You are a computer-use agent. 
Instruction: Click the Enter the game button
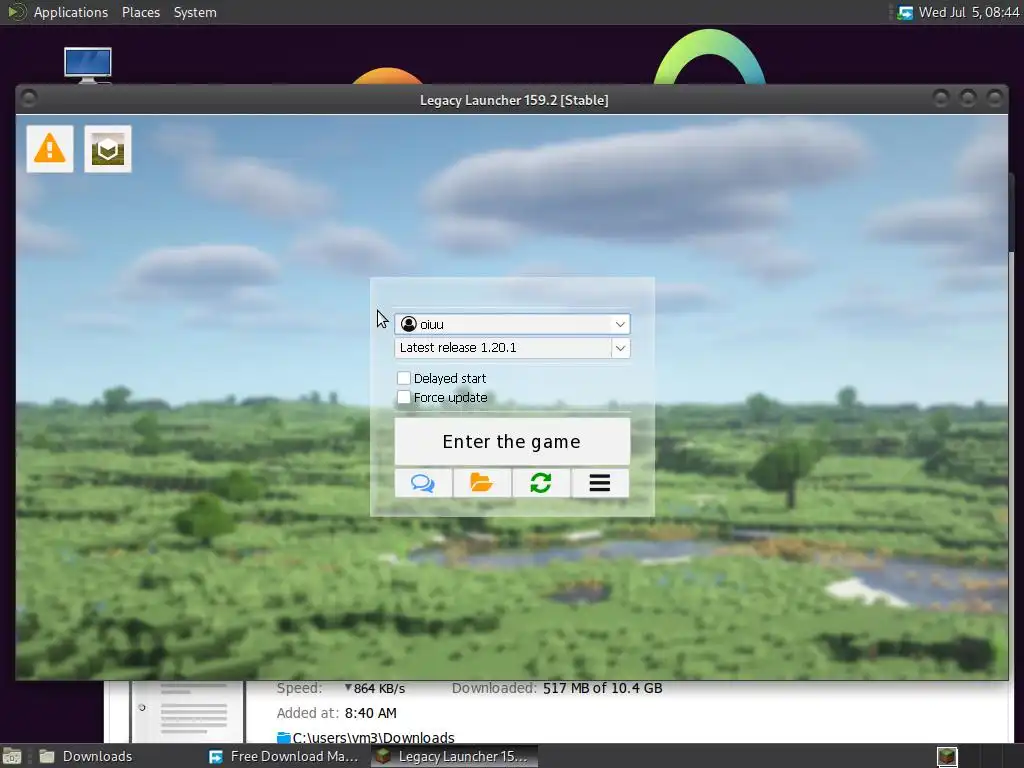(512, 441)
